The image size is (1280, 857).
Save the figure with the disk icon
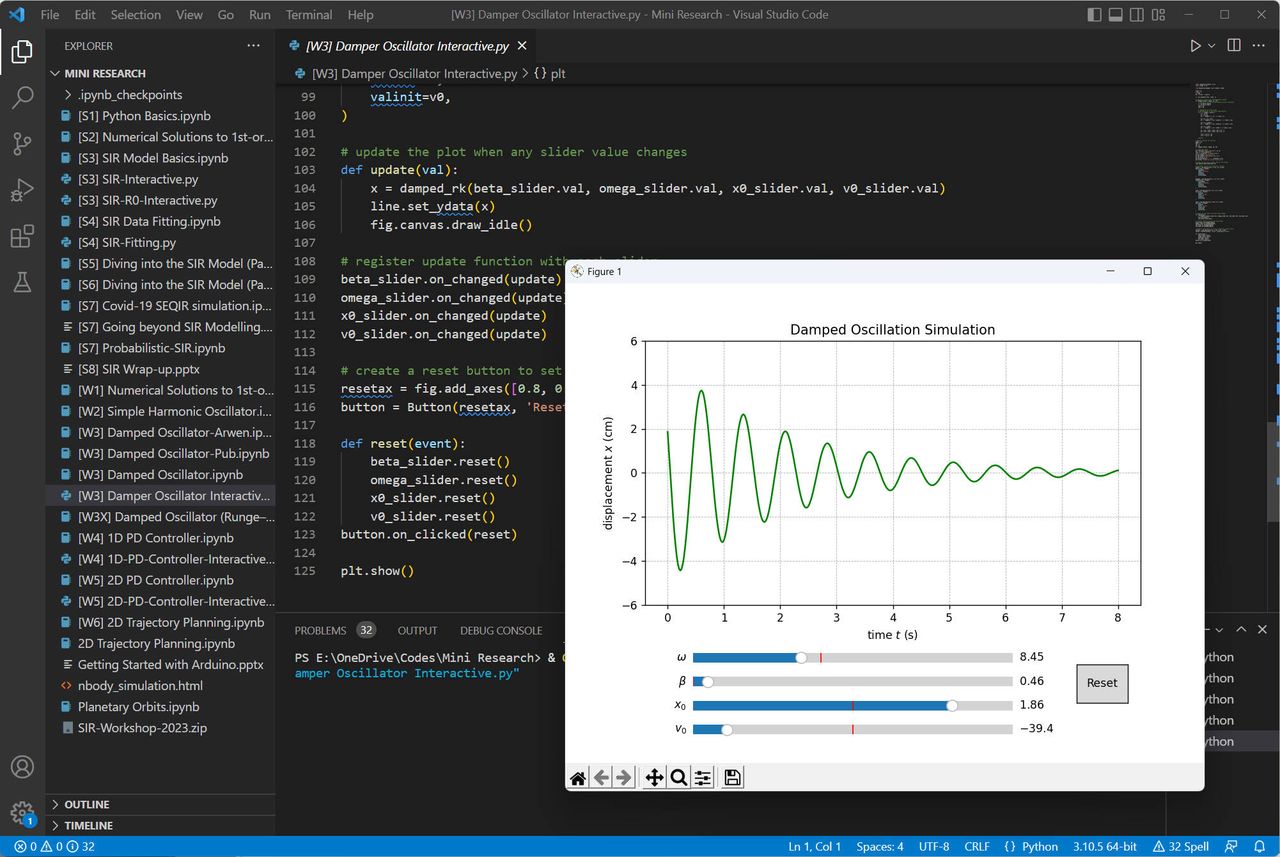click(x=732, y=778)
